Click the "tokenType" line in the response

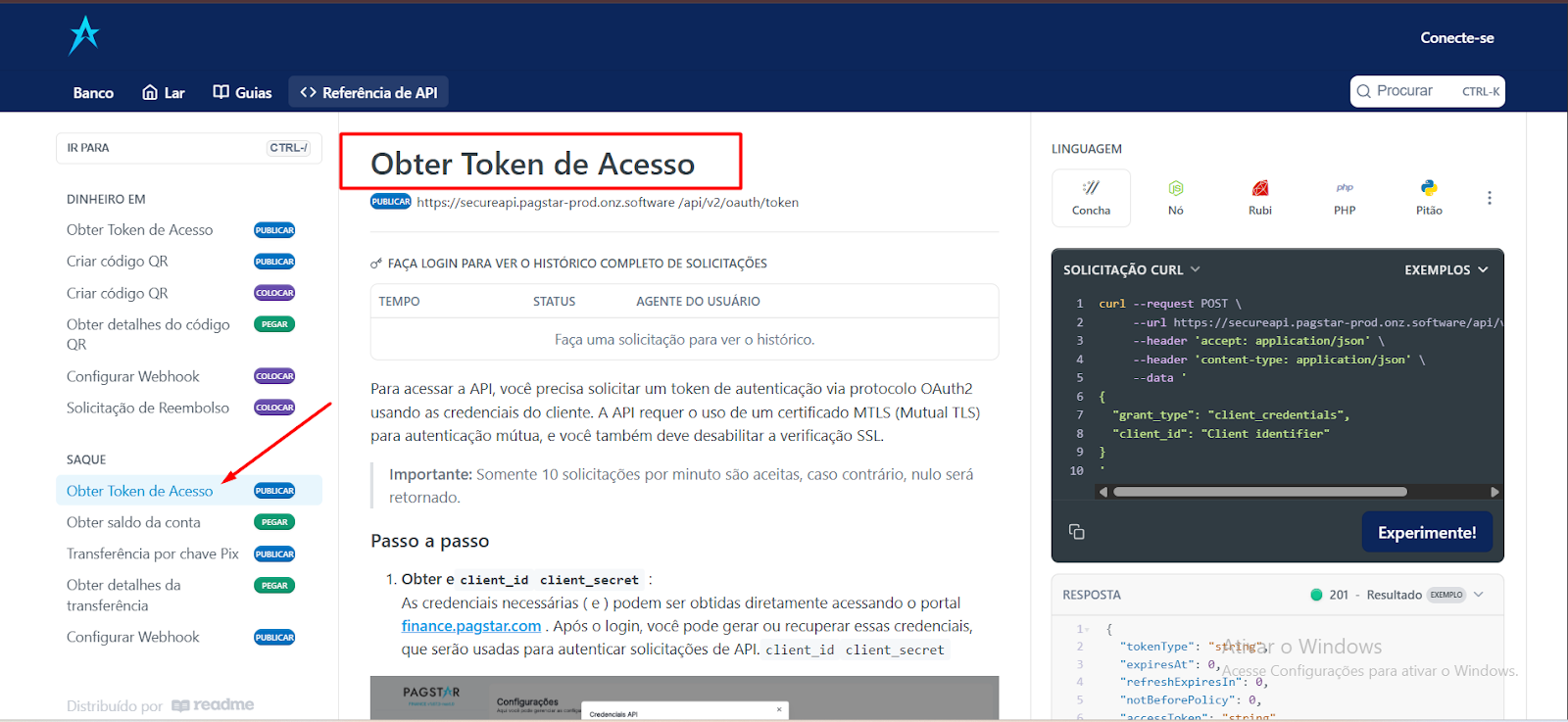(x=1192, y=647)
